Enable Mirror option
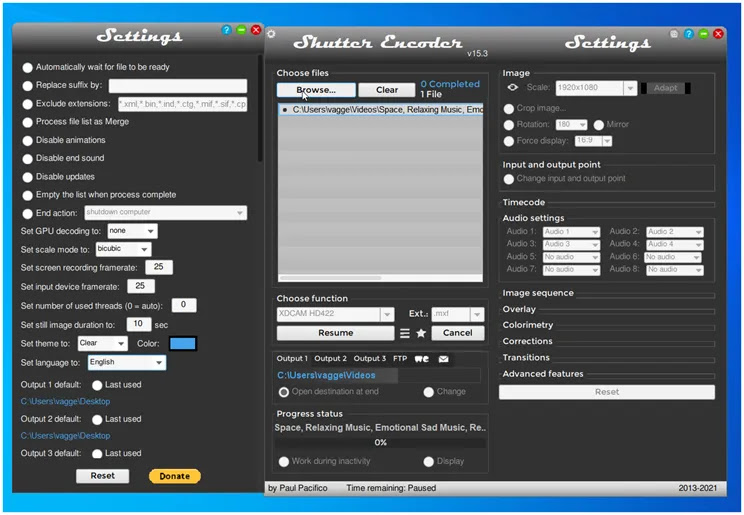This screenshot has width=744, height=515. coord(599,125)
